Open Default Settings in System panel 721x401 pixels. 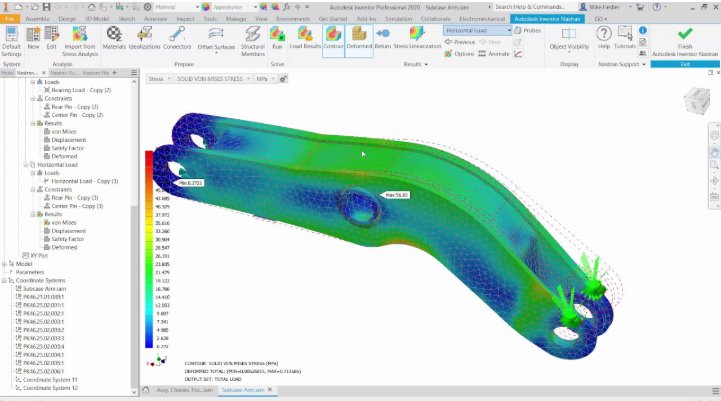11,41
